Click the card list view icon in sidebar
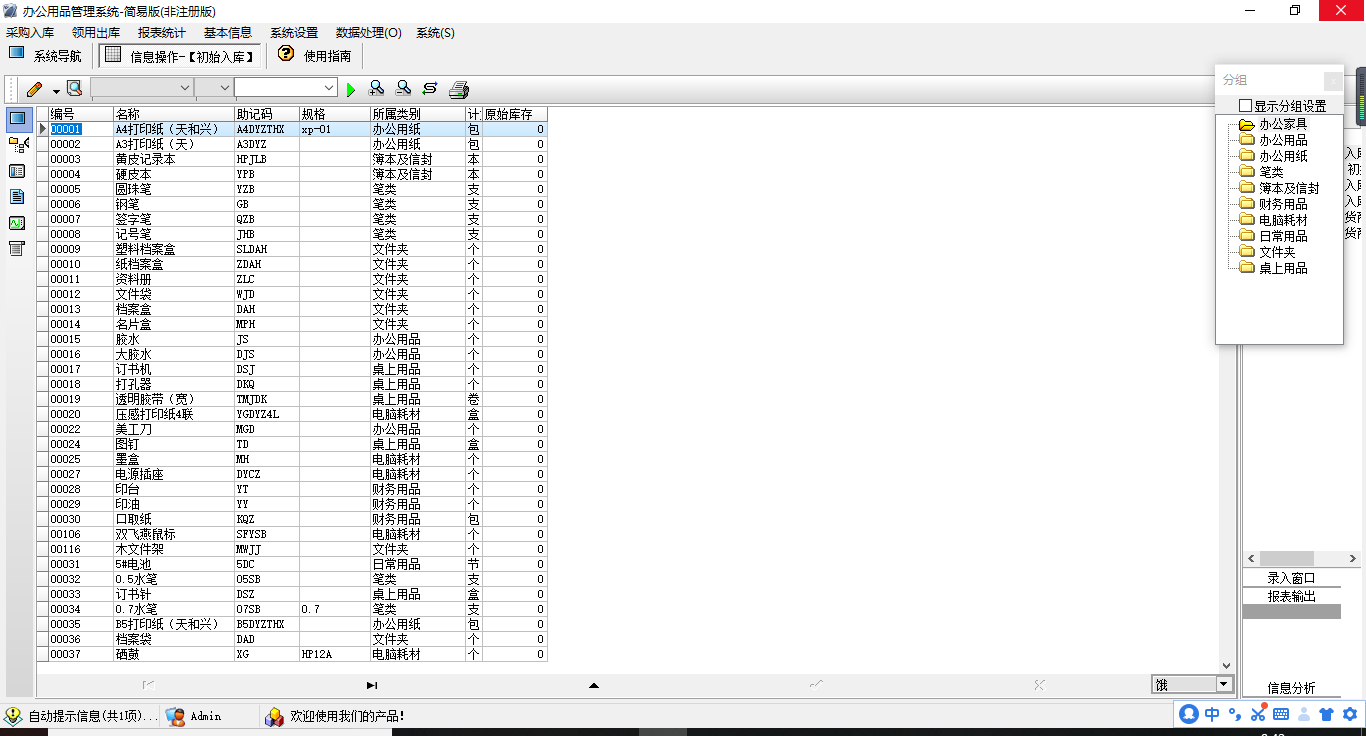This screenshot has height=736, width=1366. pyautogui.click(x=17, y=171)
